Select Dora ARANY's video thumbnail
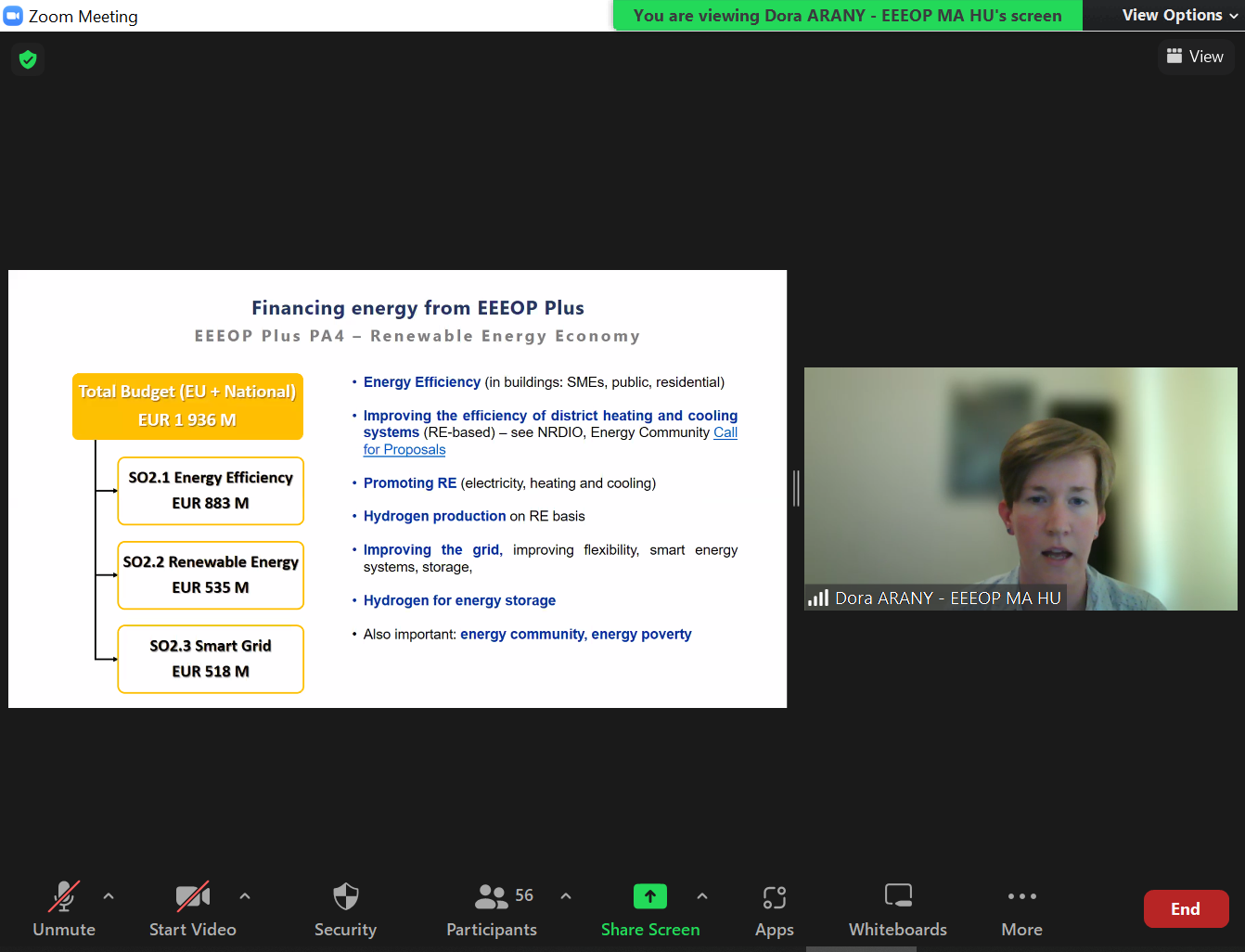1245x952 pixels. click(1020, 488)
